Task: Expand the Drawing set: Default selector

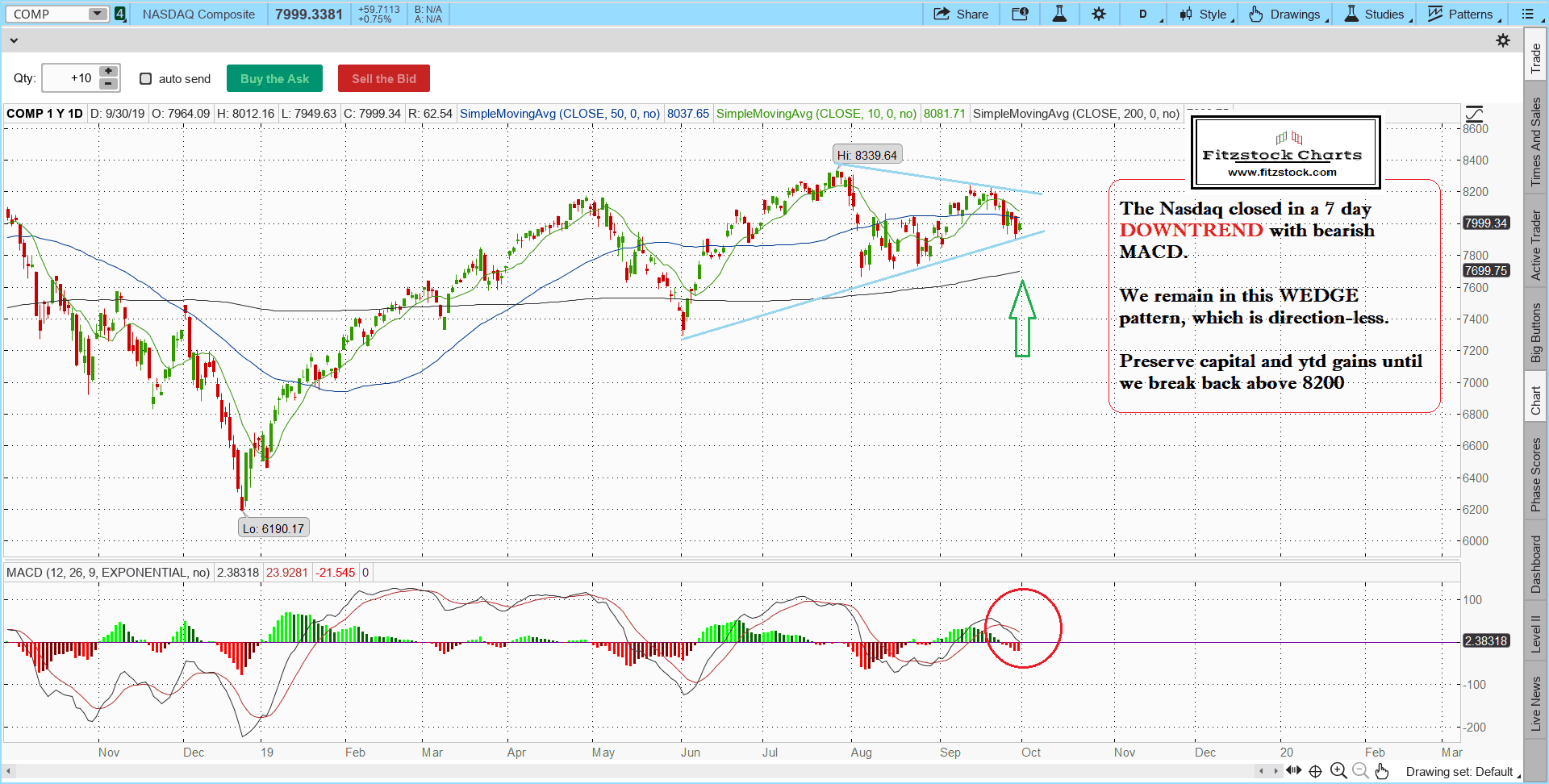Action: coord(1460,772)
